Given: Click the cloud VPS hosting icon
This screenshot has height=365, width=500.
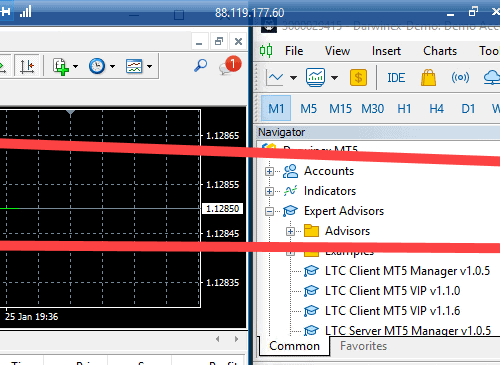Looking at the screenshot, I should pyautogui.click(x=492, y=78).
